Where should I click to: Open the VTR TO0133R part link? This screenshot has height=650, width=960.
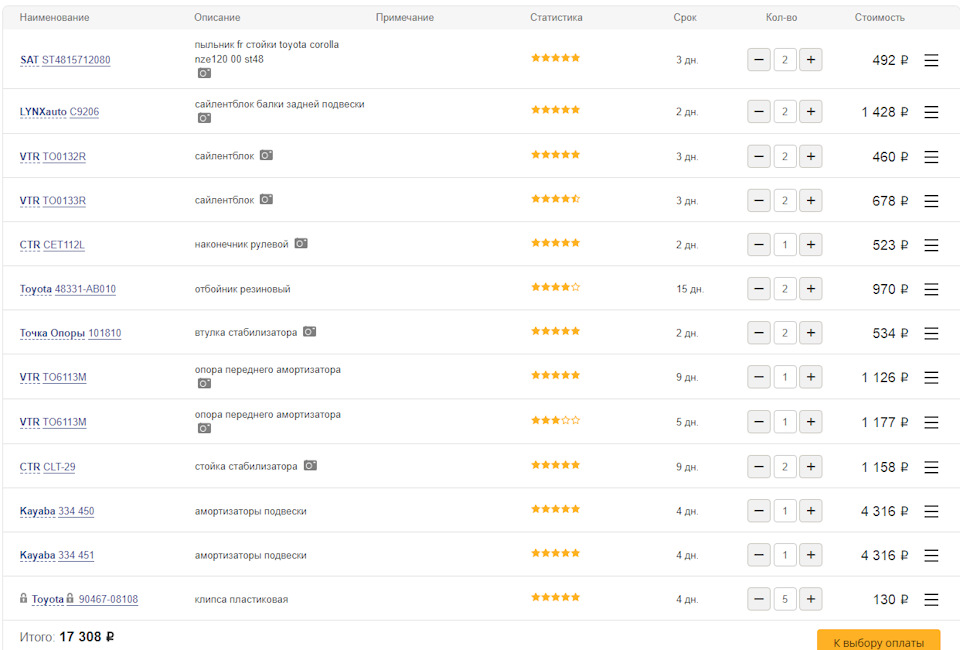(64, 201)
